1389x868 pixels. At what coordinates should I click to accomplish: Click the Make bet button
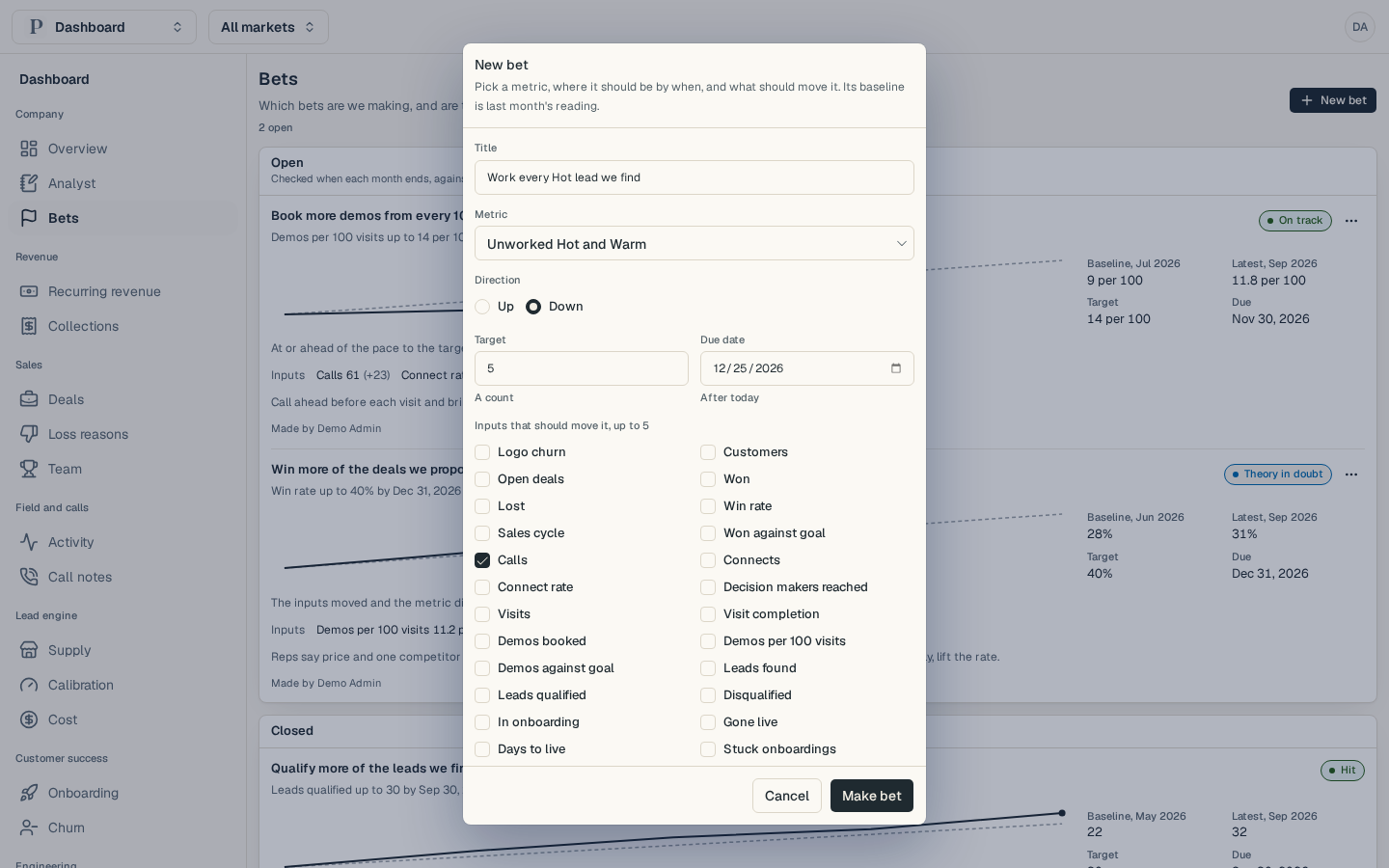[872, 796]
